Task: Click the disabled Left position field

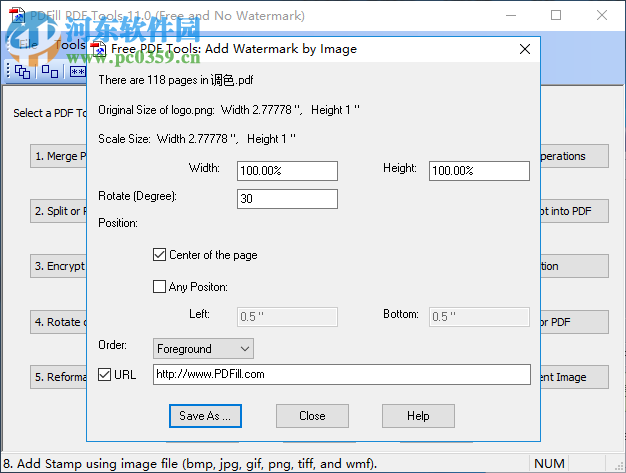Action: 287,317
